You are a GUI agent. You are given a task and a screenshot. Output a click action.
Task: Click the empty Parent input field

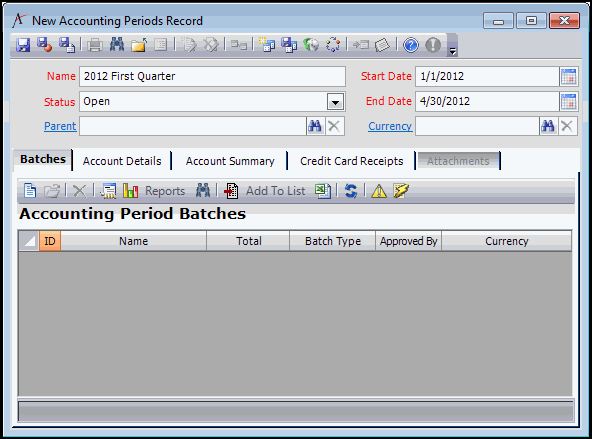pyautogui.click(x=193, y=126)
